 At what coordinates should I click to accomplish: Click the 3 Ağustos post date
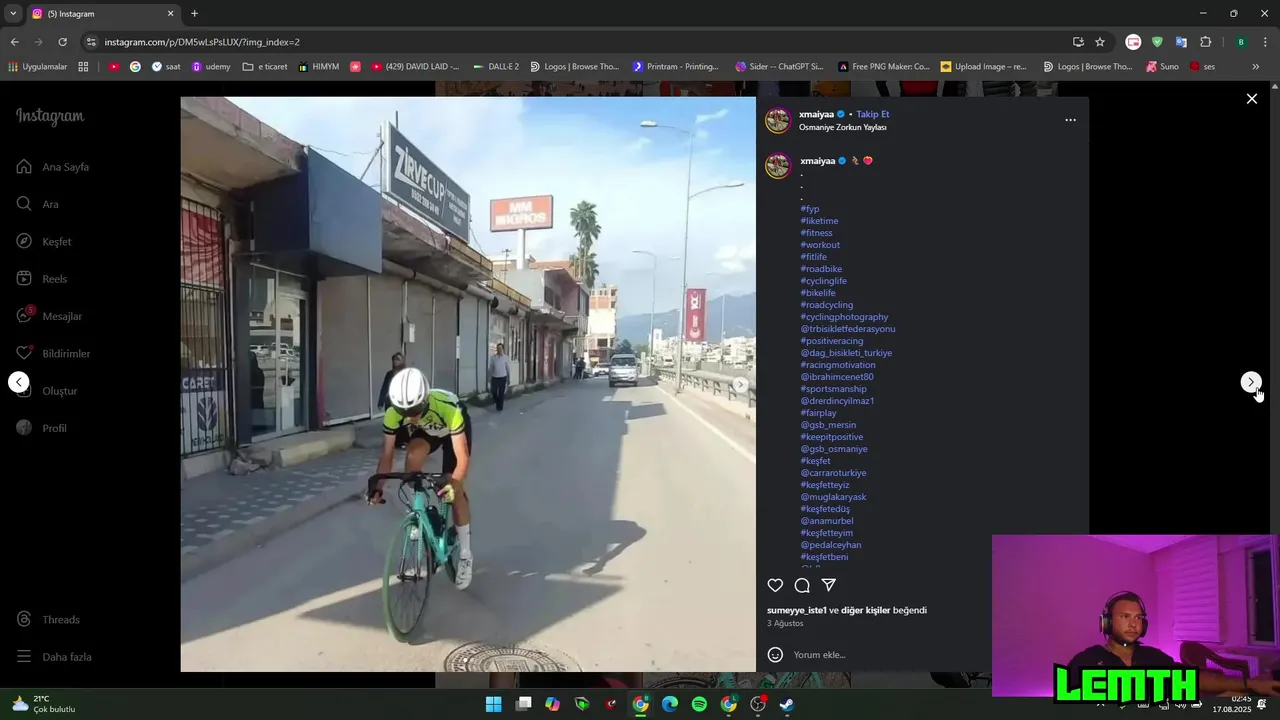(785, 623)
